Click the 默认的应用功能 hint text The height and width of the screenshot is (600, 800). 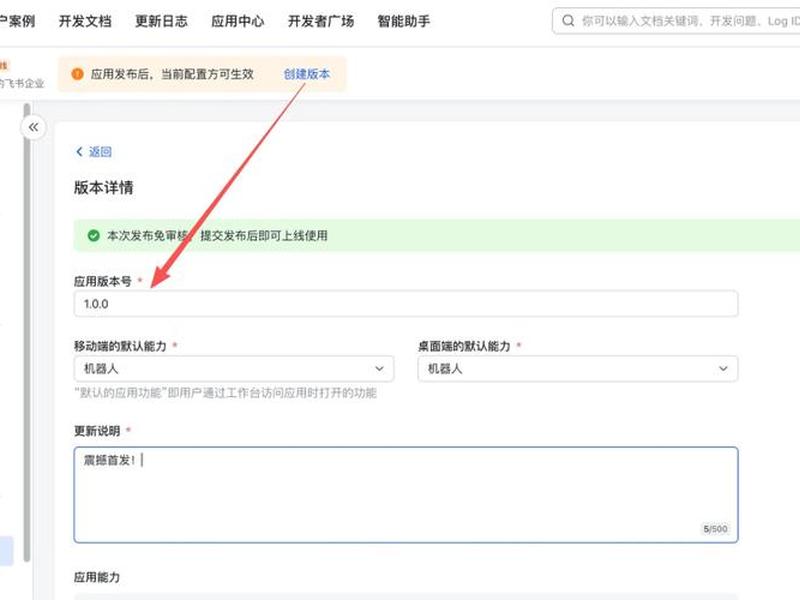point(226,393)
